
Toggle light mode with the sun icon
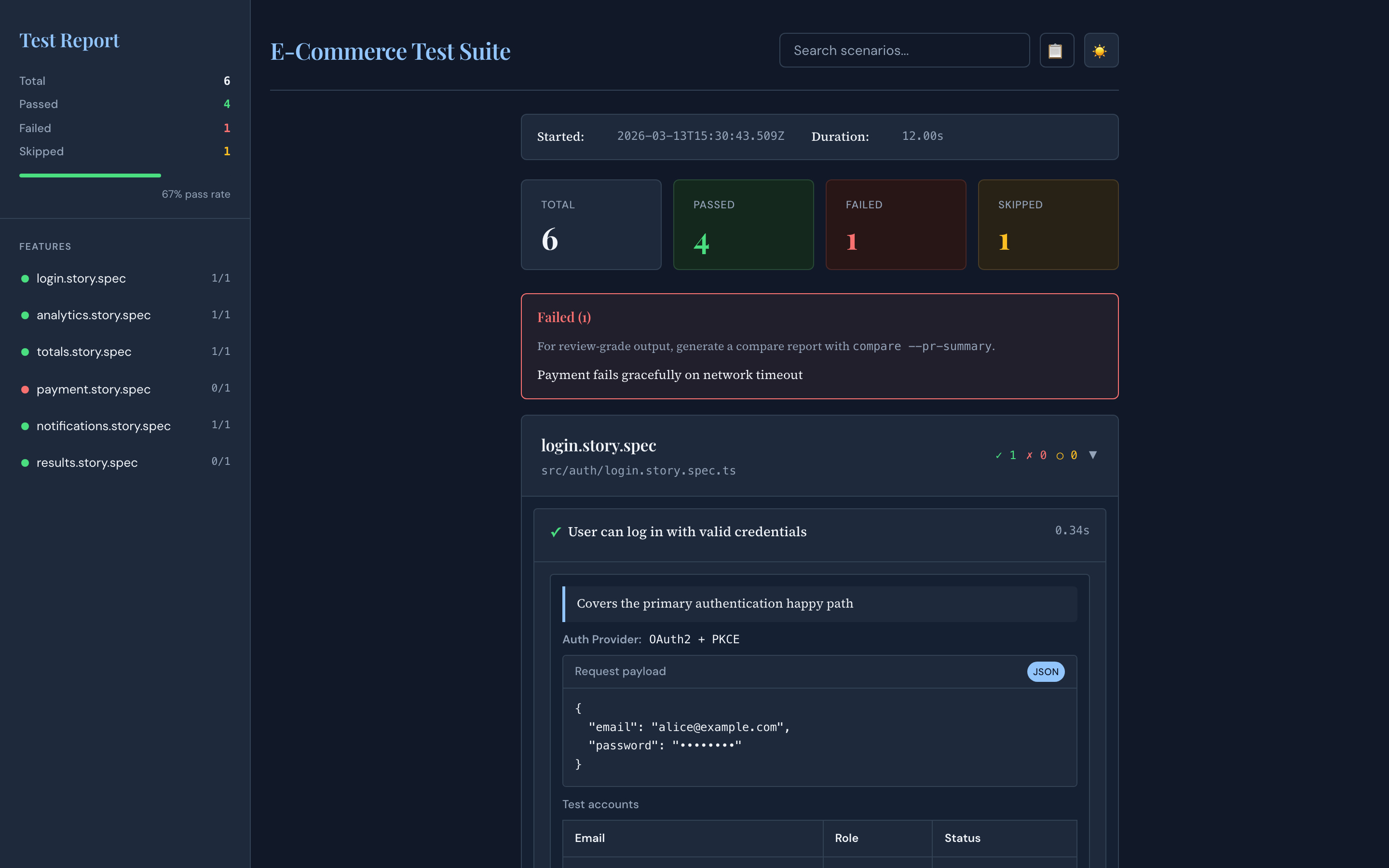click(x=1100, y=51)
